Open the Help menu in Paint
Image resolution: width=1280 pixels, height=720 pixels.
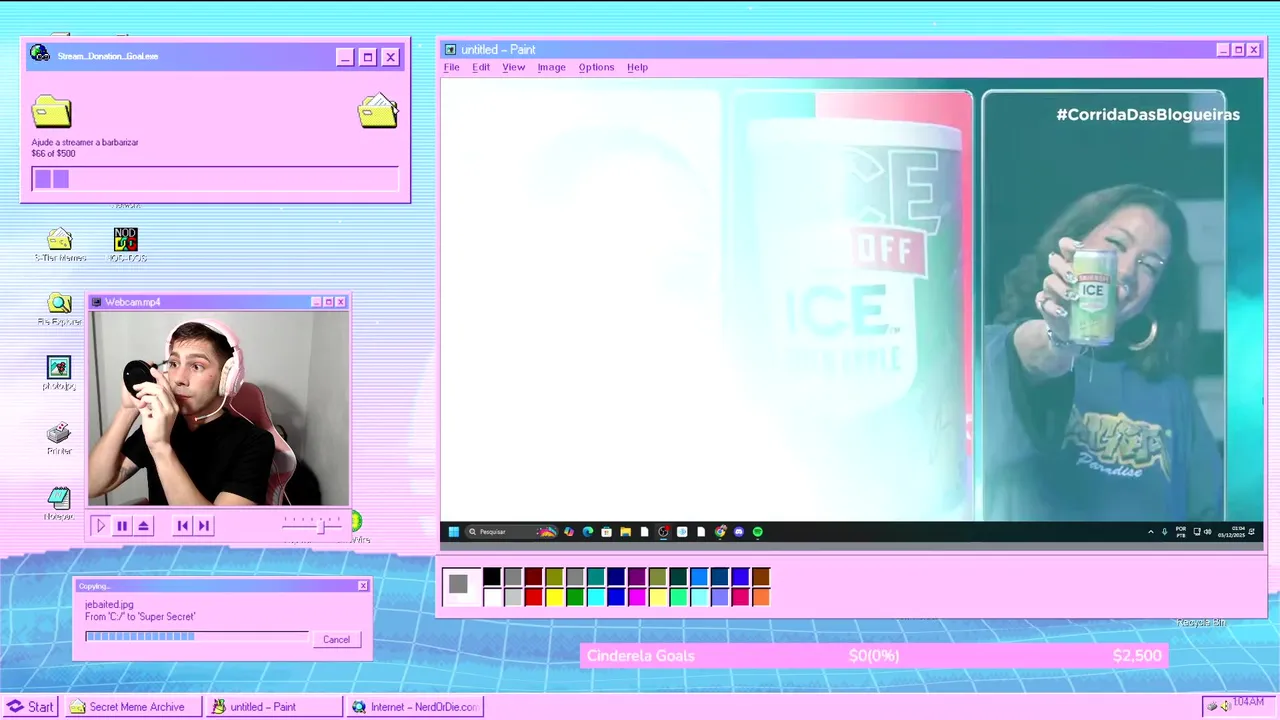click(x=638, y=67)
